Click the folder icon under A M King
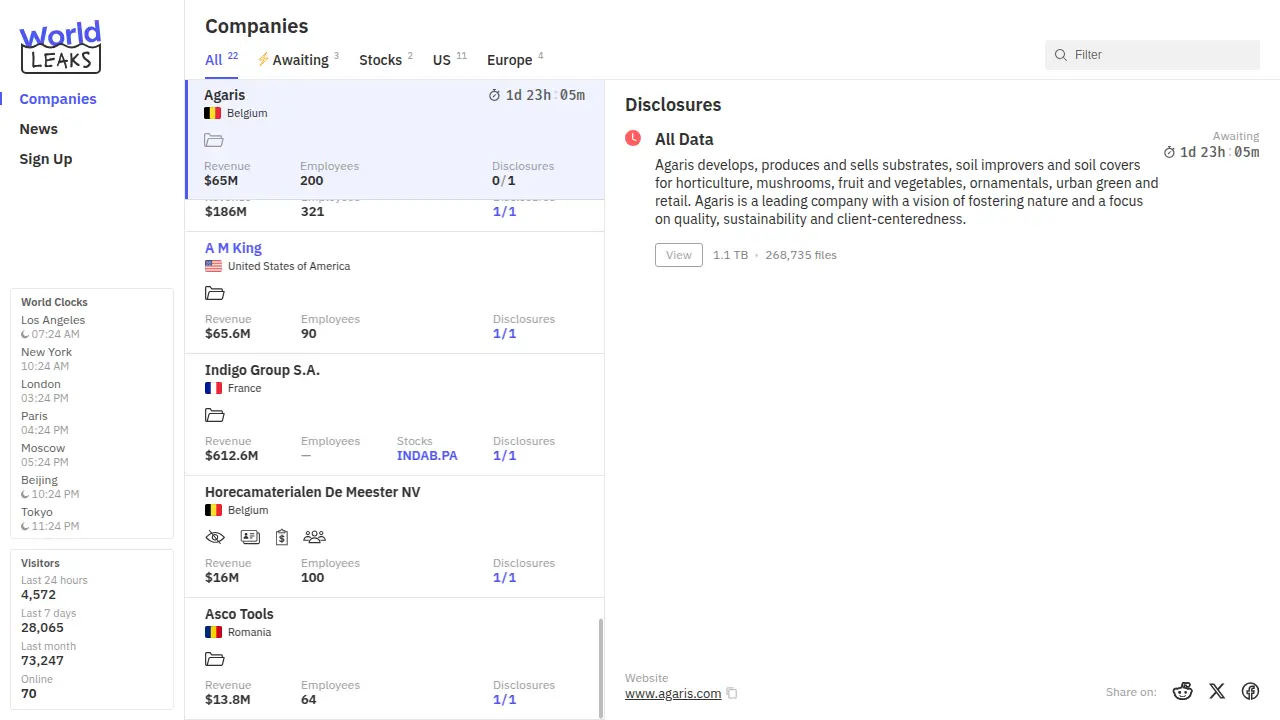This screenshot has height=720, width=1280. (x=214, y=293)
